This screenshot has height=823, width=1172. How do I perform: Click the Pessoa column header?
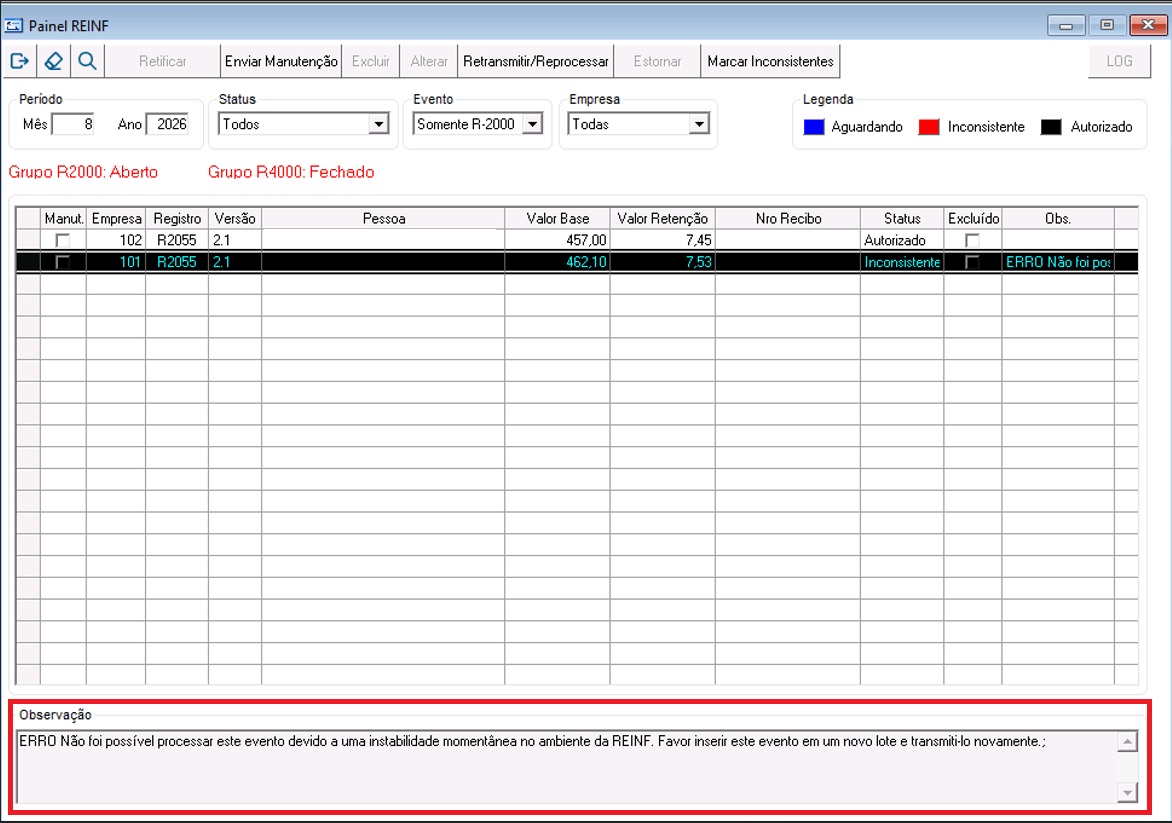click(383, 218)
